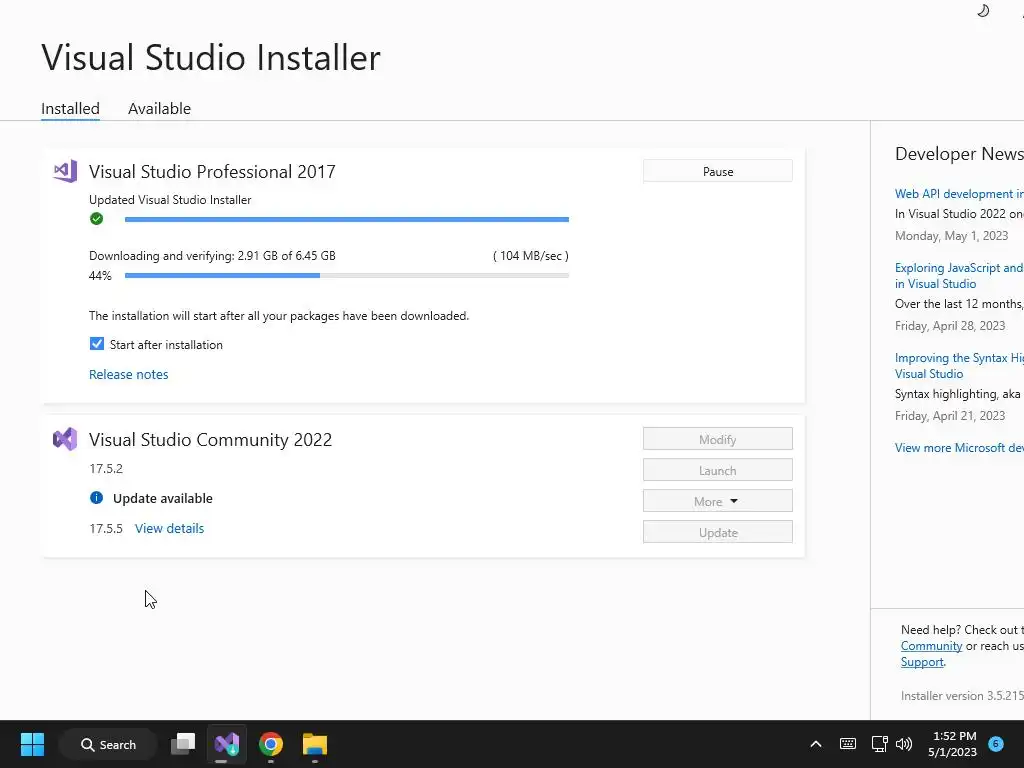Open the Windows Start menu
The image size is (1024, 768).
pyautogui.click(x=32, y=744)
